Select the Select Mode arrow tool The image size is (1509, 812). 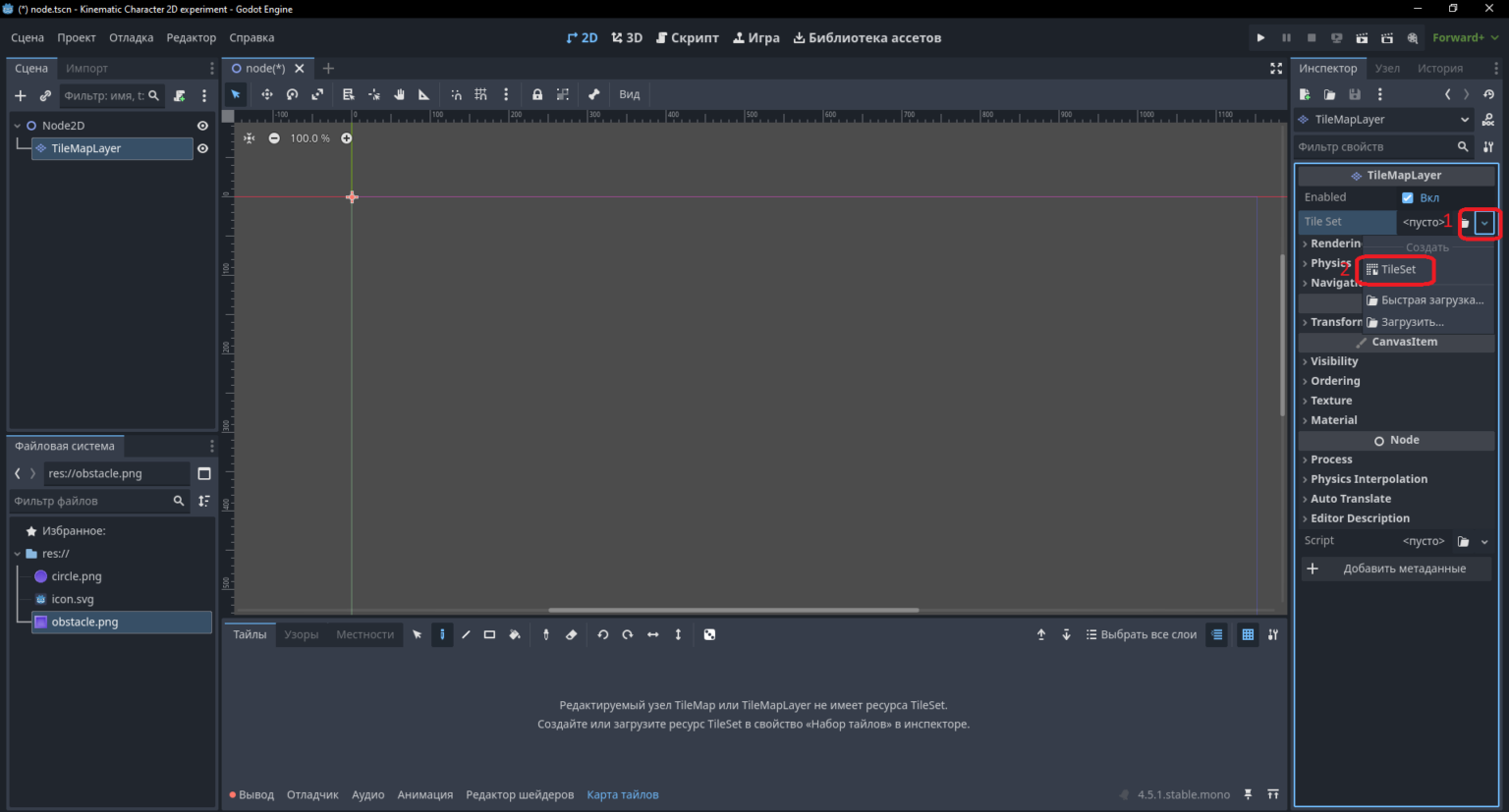[x=236, y=94]
